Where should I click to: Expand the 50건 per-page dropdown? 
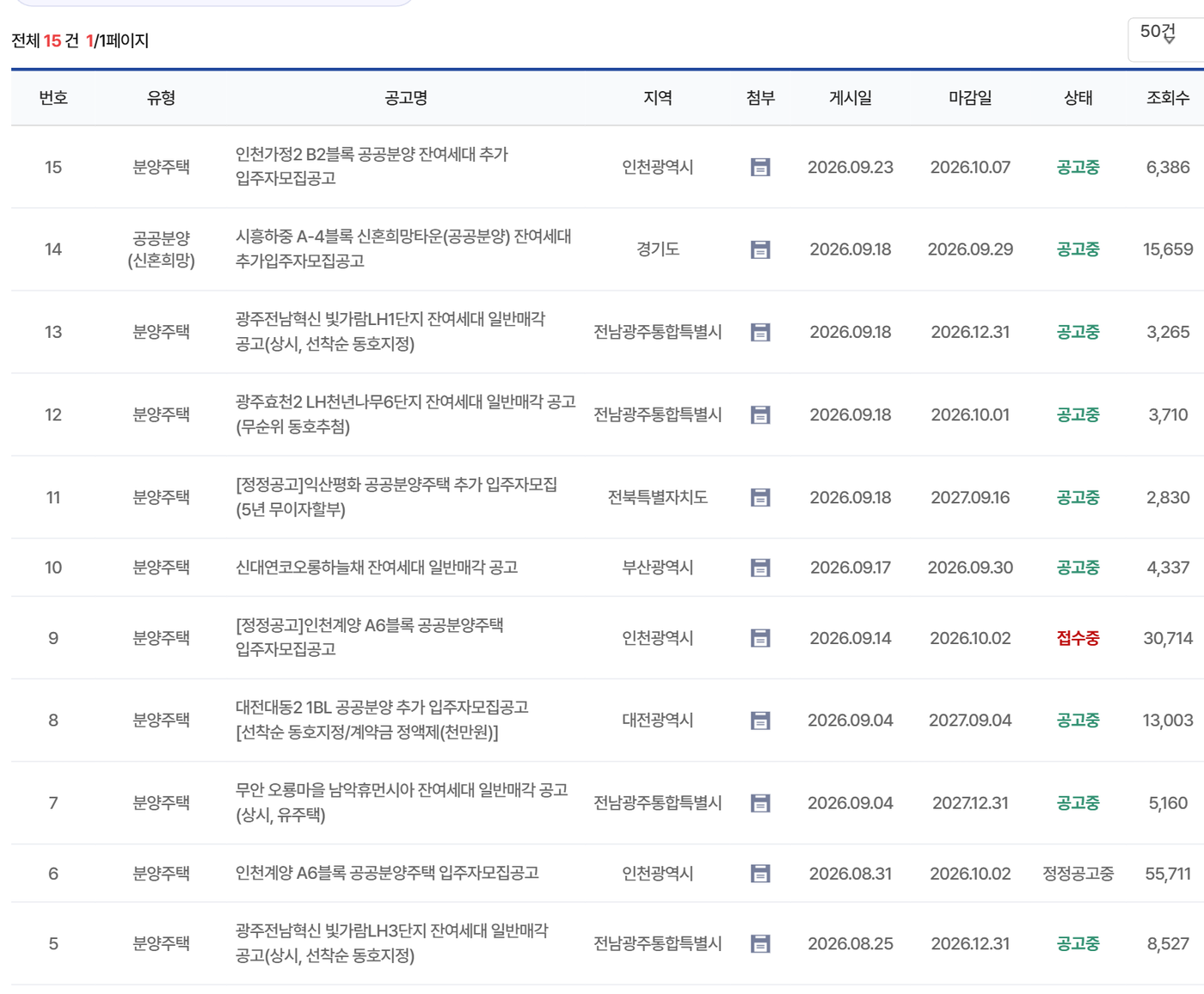[x=1166, y=40]
